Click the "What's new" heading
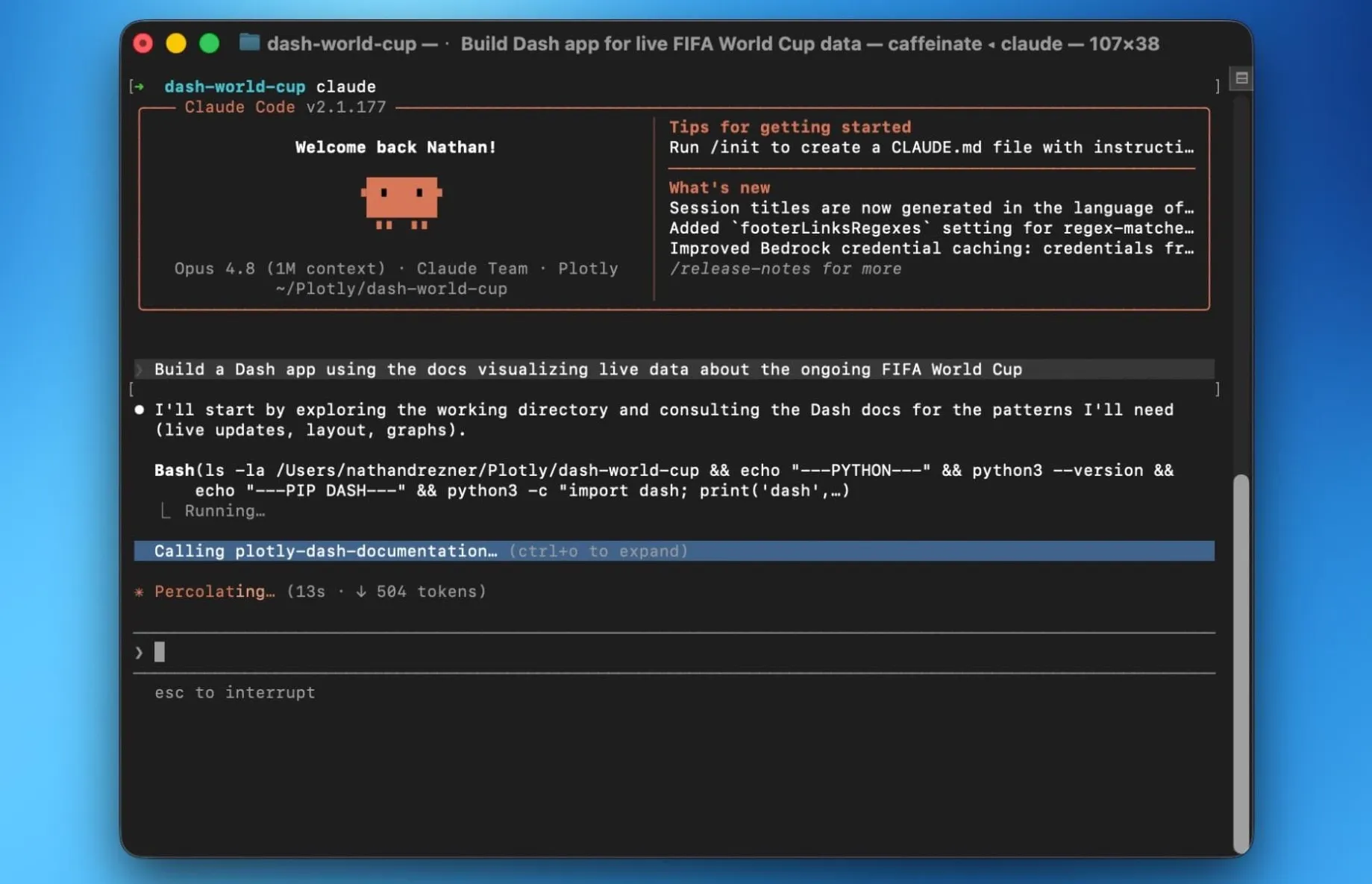1372x884 pixels. click(x=719, y=188)
